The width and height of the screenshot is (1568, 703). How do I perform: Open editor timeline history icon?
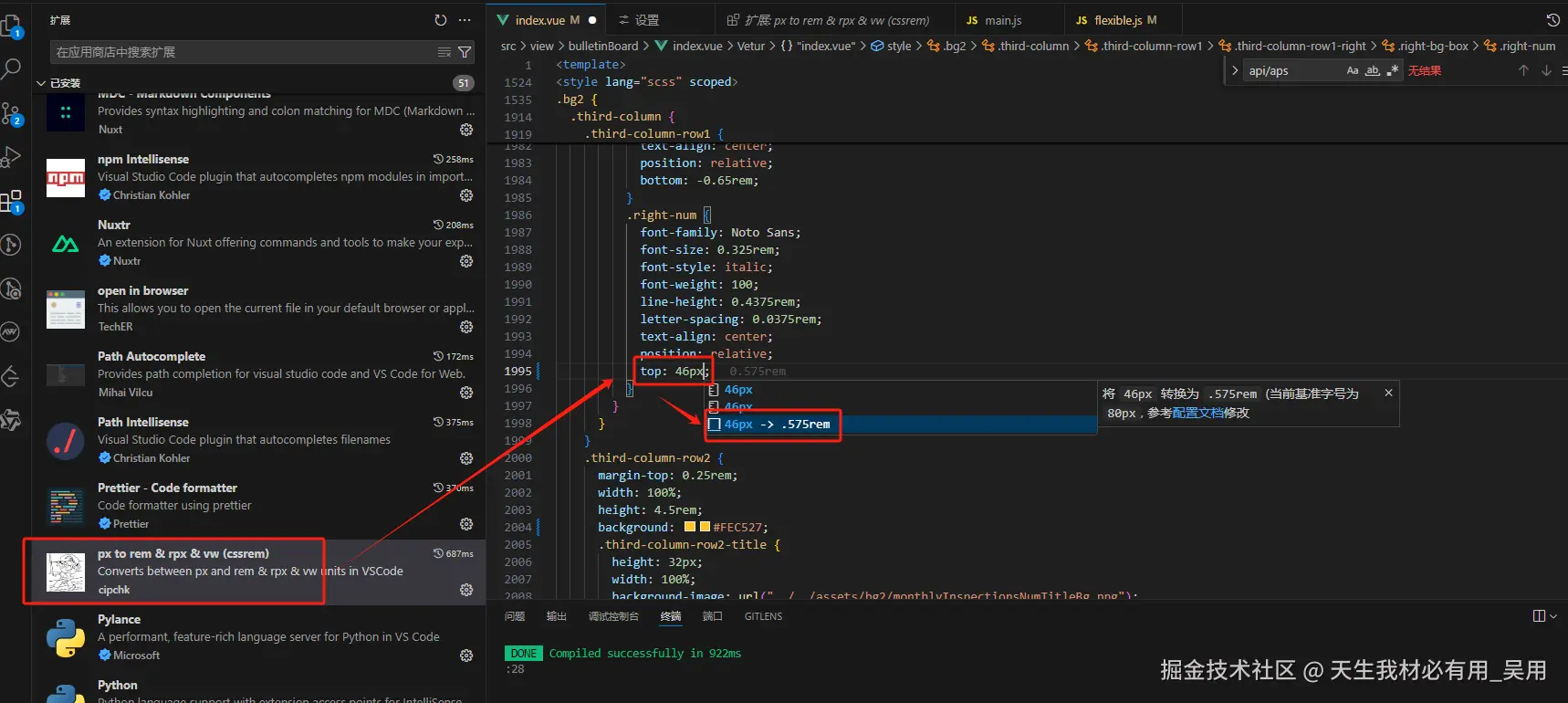coord(1552,20)
